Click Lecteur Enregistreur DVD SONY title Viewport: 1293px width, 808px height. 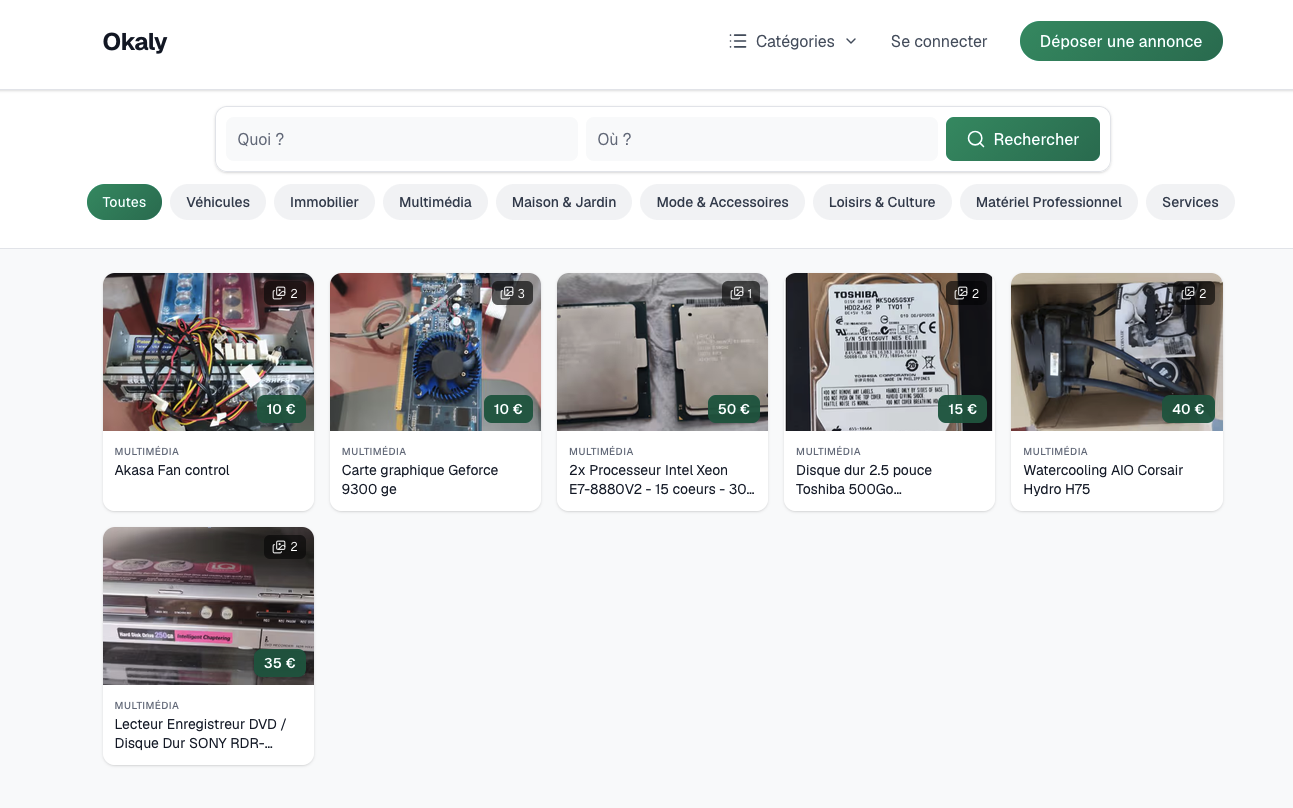tap(201, 734)
